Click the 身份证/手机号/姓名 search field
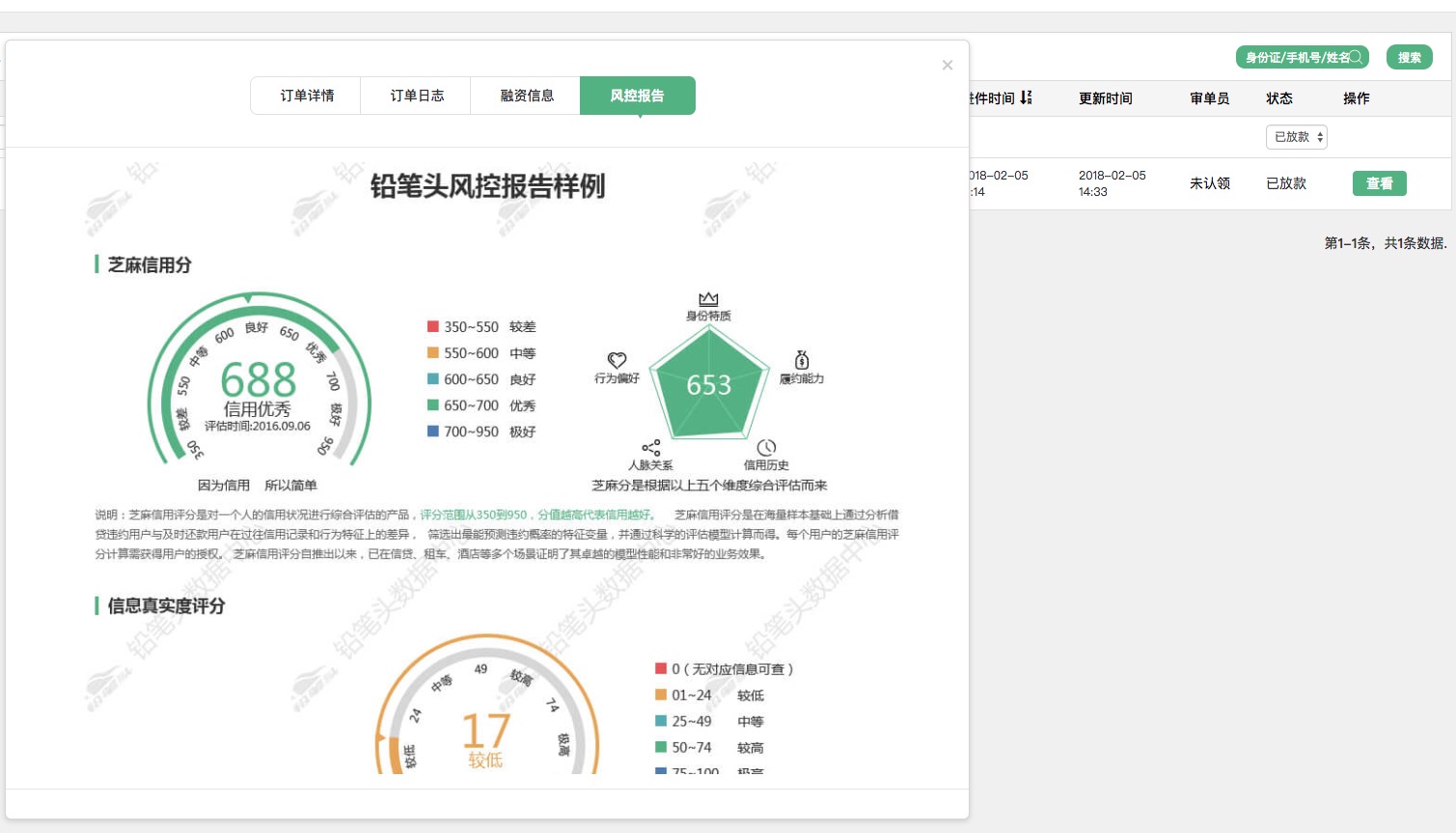Viewport: 1456px width, 833px height. click(1303, 57)
